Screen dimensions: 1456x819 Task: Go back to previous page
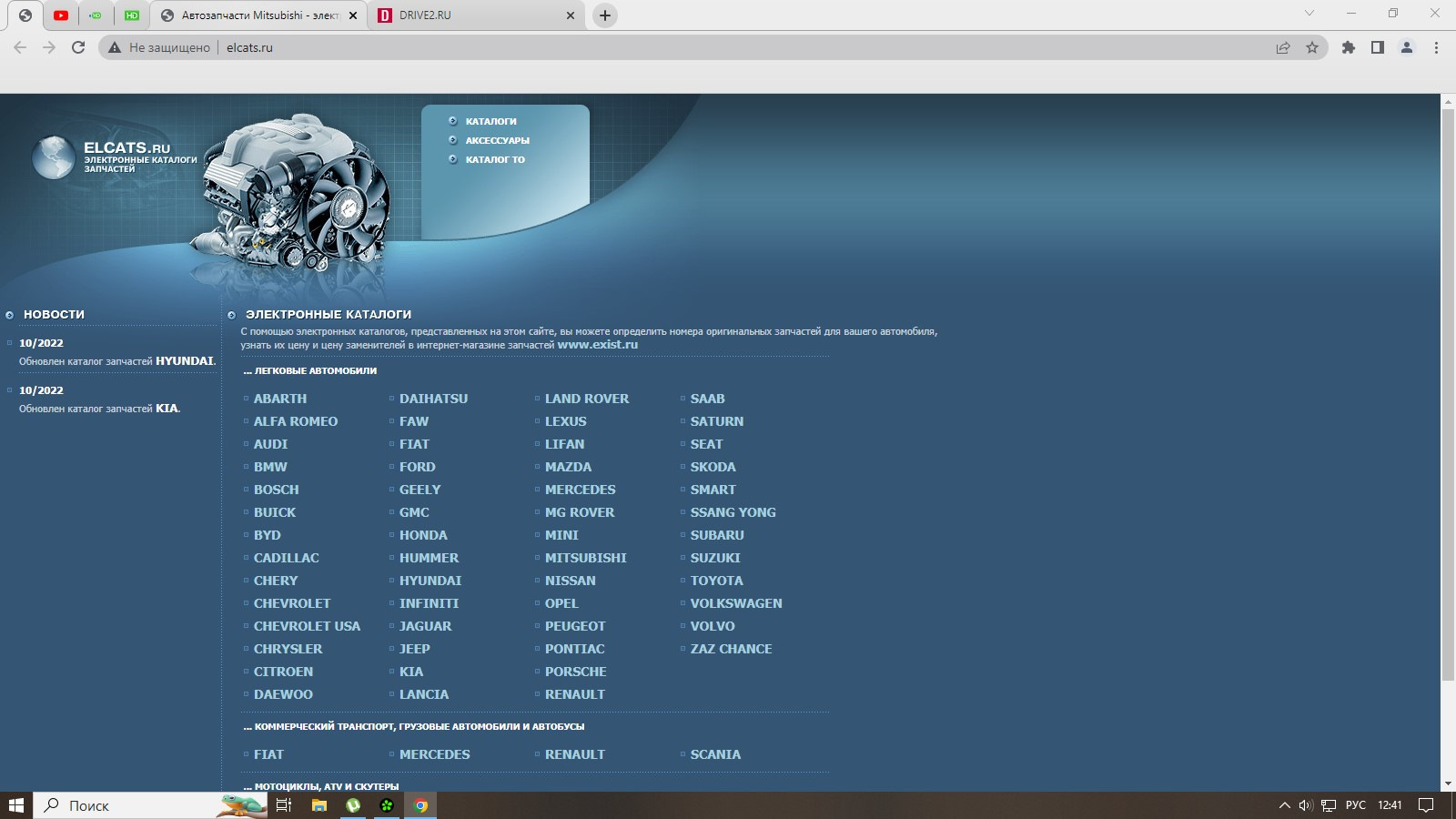(x=20, y=47)
